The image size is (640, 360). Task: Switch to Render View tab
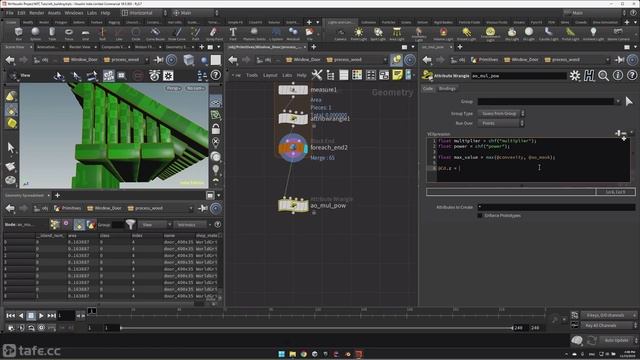(x=80, y=47)
